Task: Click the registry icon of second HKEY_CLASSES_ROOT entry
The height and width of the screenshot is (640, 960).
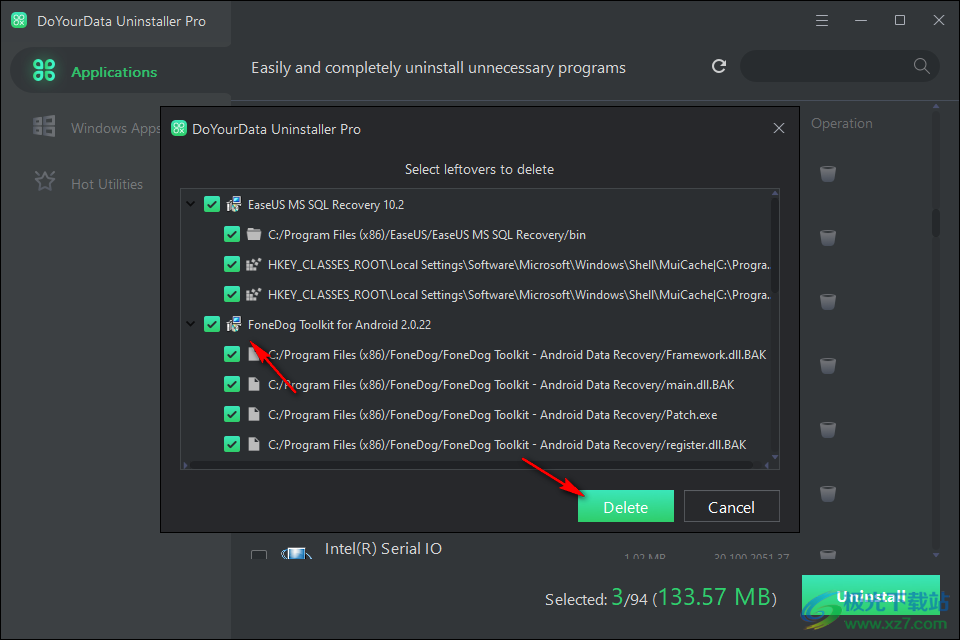Action: coord(253,294)
